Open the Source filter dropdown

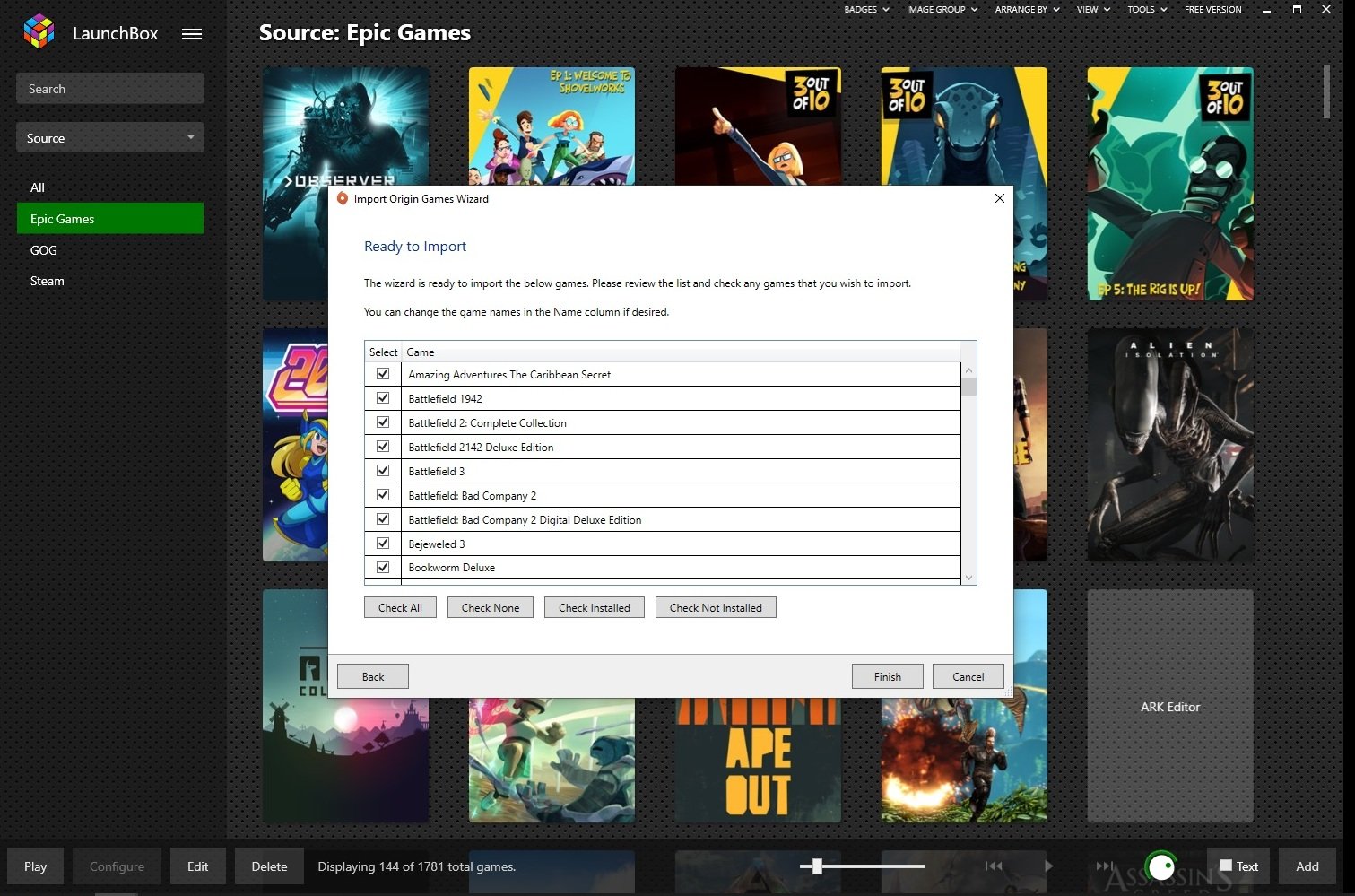click(110, 138)
